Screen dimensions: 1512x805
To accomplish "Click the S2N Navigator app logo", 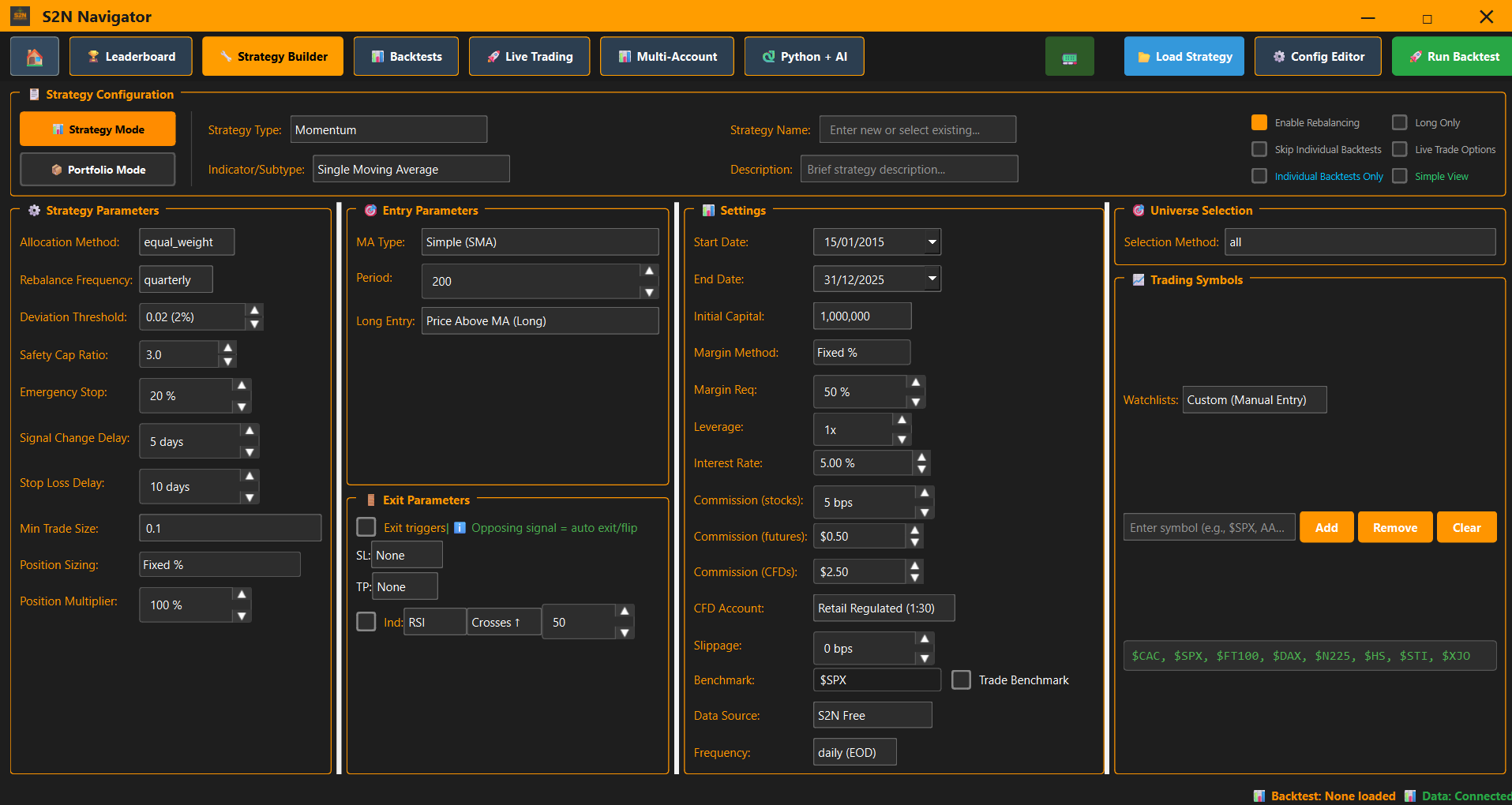I will (x=21, y=16).
